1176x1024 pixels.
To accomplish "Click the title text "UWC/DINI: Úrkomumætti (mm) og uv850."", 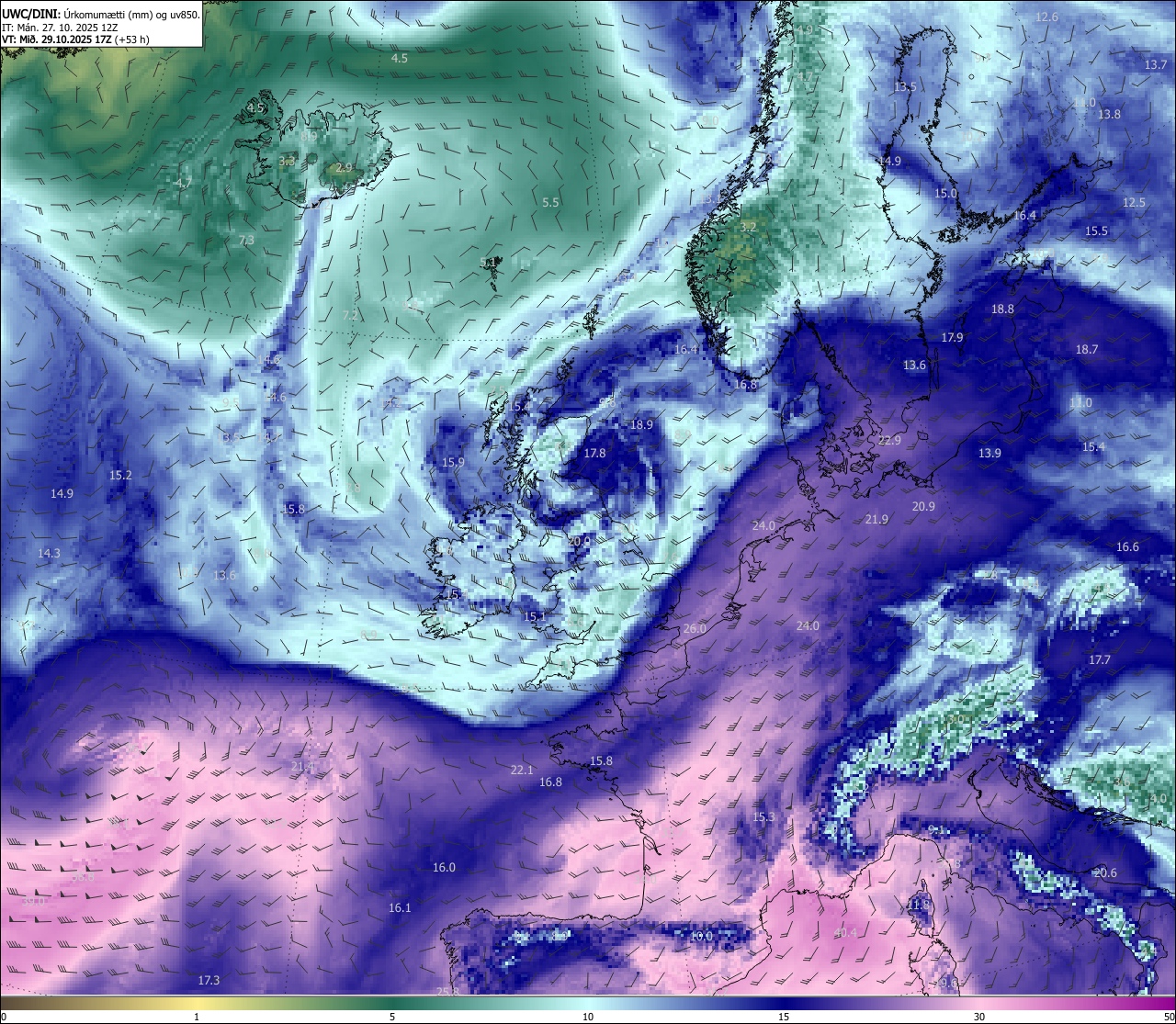I will tap(101, 15).
